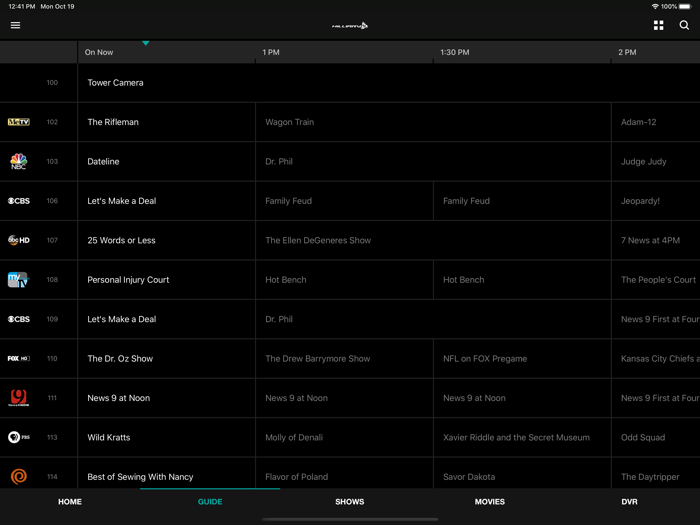Open The Ellen DeGeneres Show listing
700x525 pixels.
tap(433, 240)
